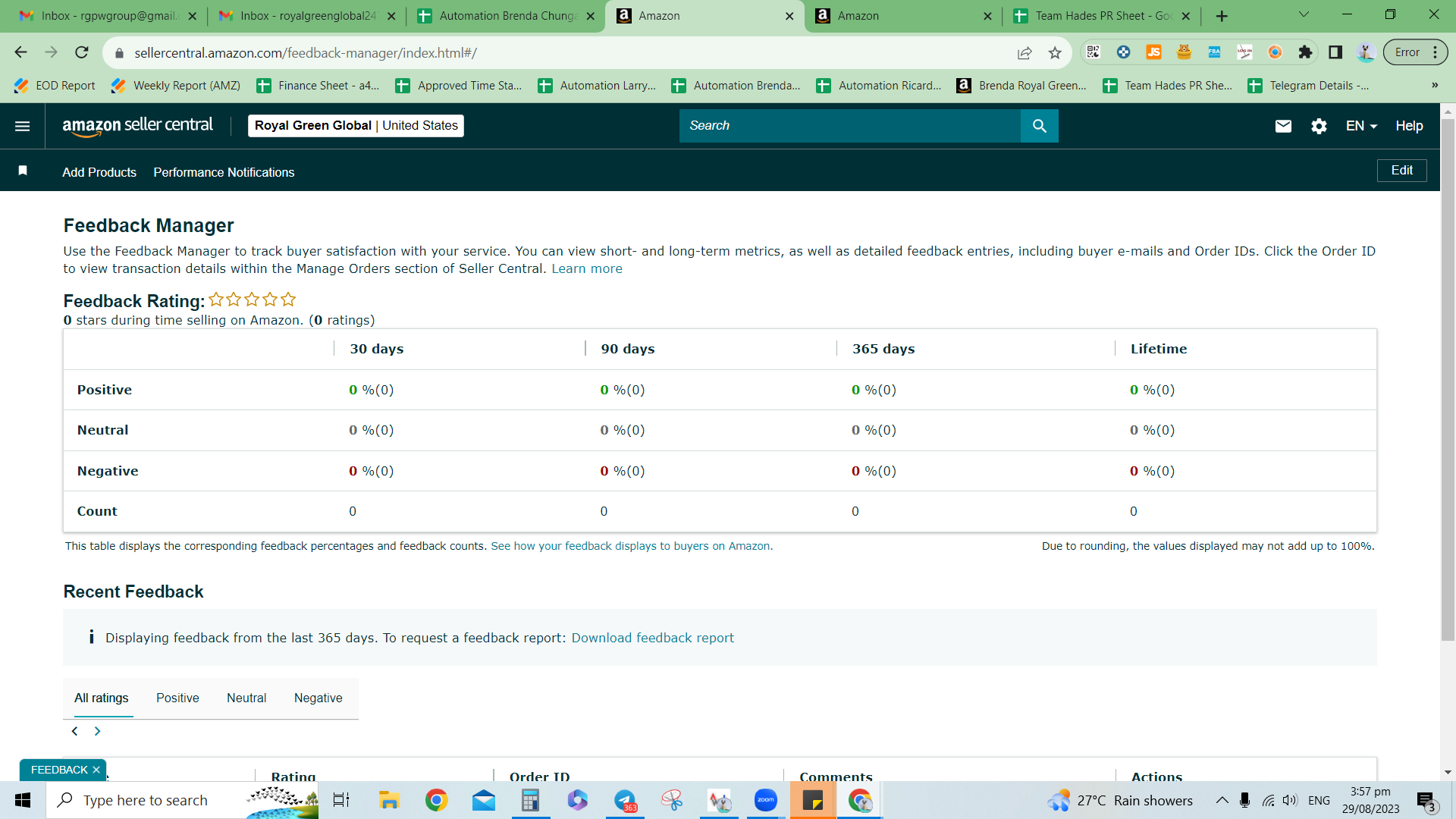1456x819 pixels.
Task: View site information lock icon
Action: (118, 53)
